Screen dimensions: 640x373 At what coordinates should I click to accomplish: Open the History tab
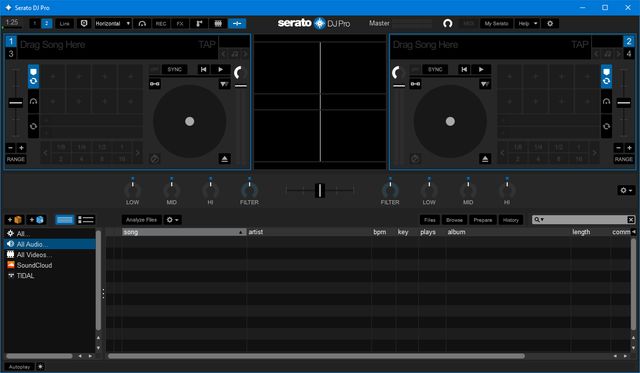pos(511,220)
